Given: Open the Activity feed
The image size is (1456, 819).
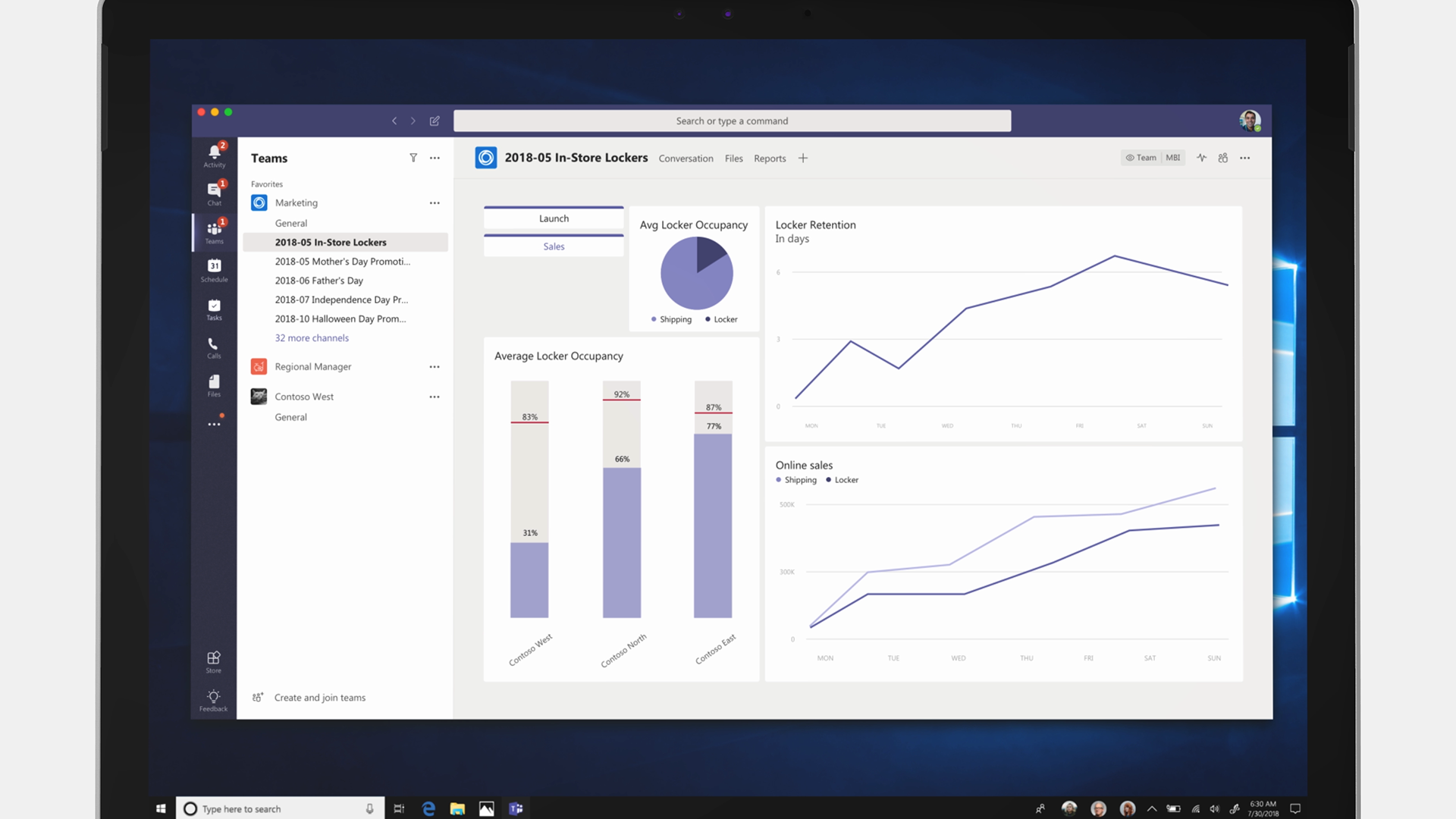Looking at the screenshot, I should [215, 155].
